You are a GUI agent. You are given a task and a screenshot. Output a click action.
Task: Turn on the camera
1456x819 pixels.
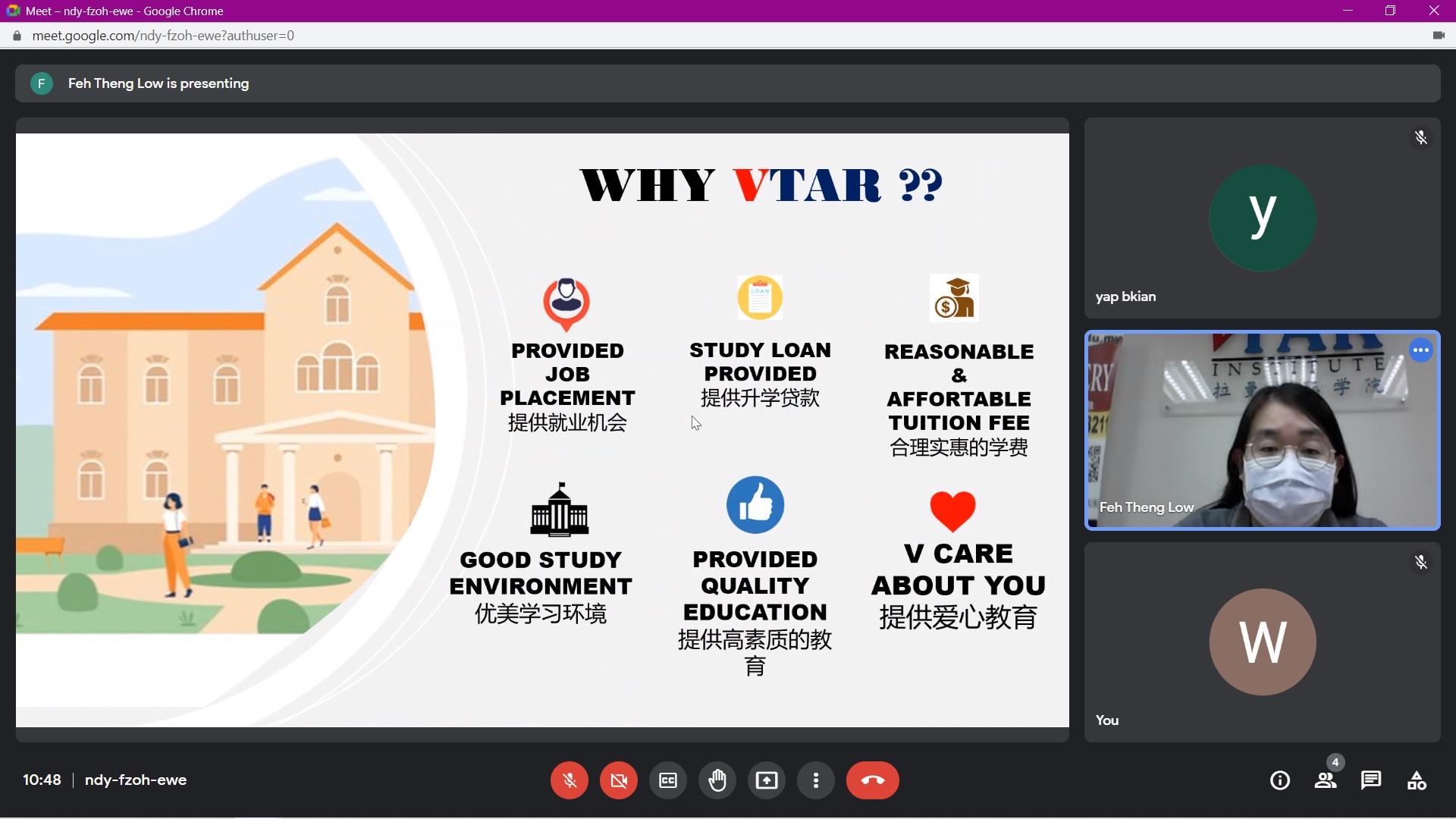point(619,780)
